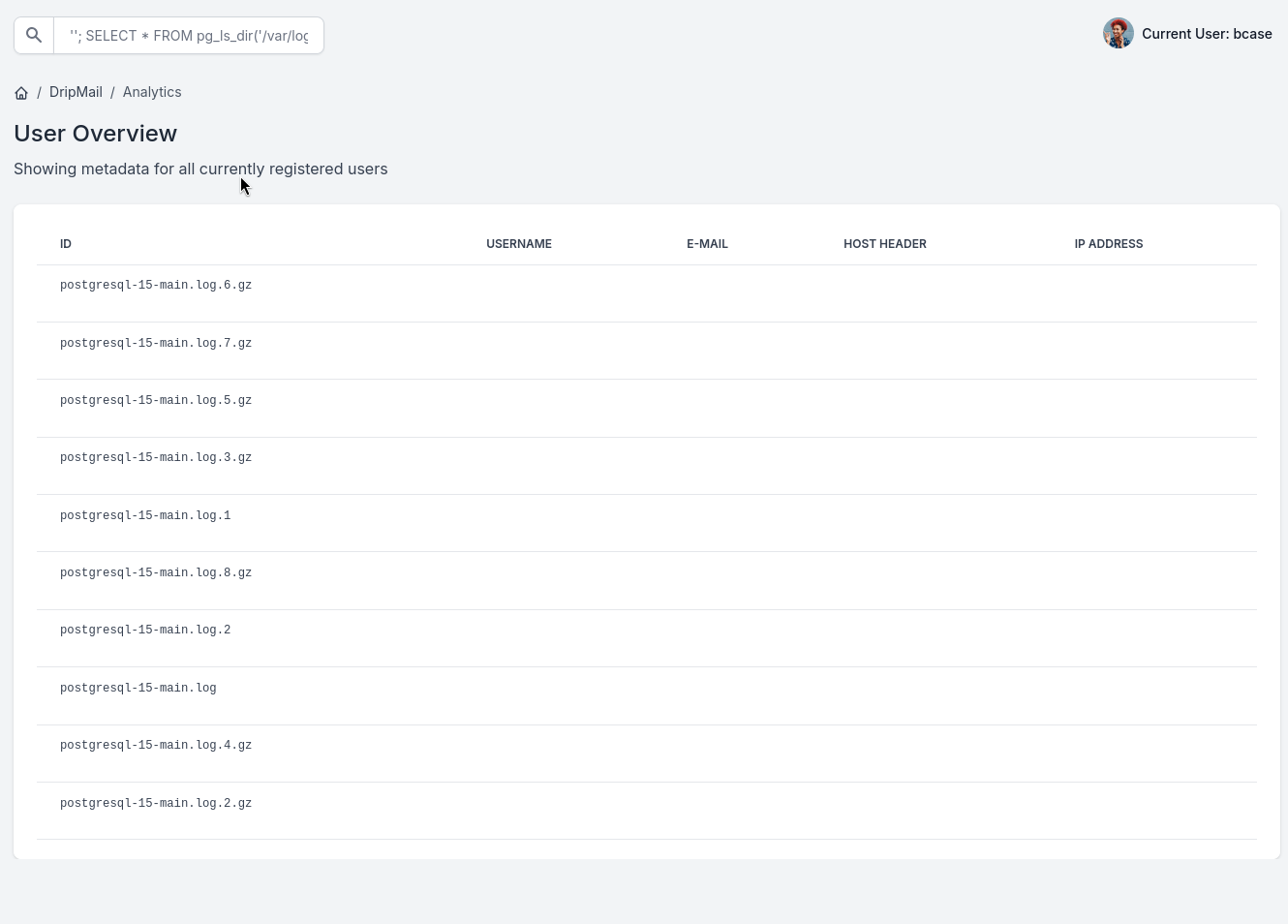Sort by USERNAME column header

pyautogui.click(x=519, y=244)
